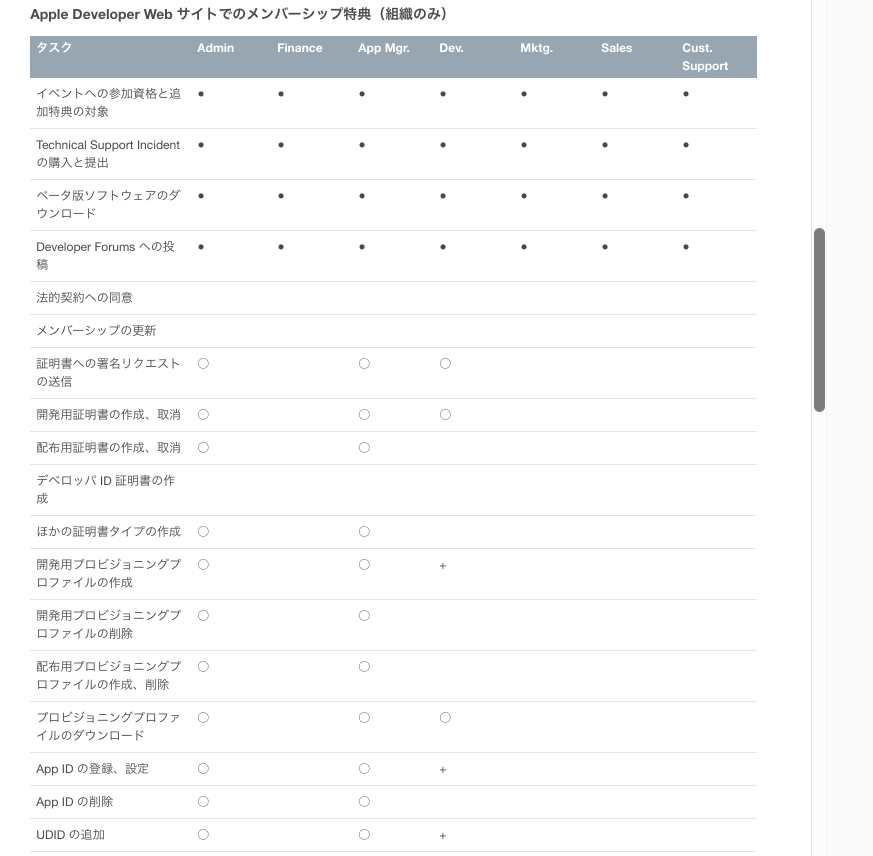This screenshot has width=873, height=856.
Task: Select the 'Dev.' column header
Action: 452,48
